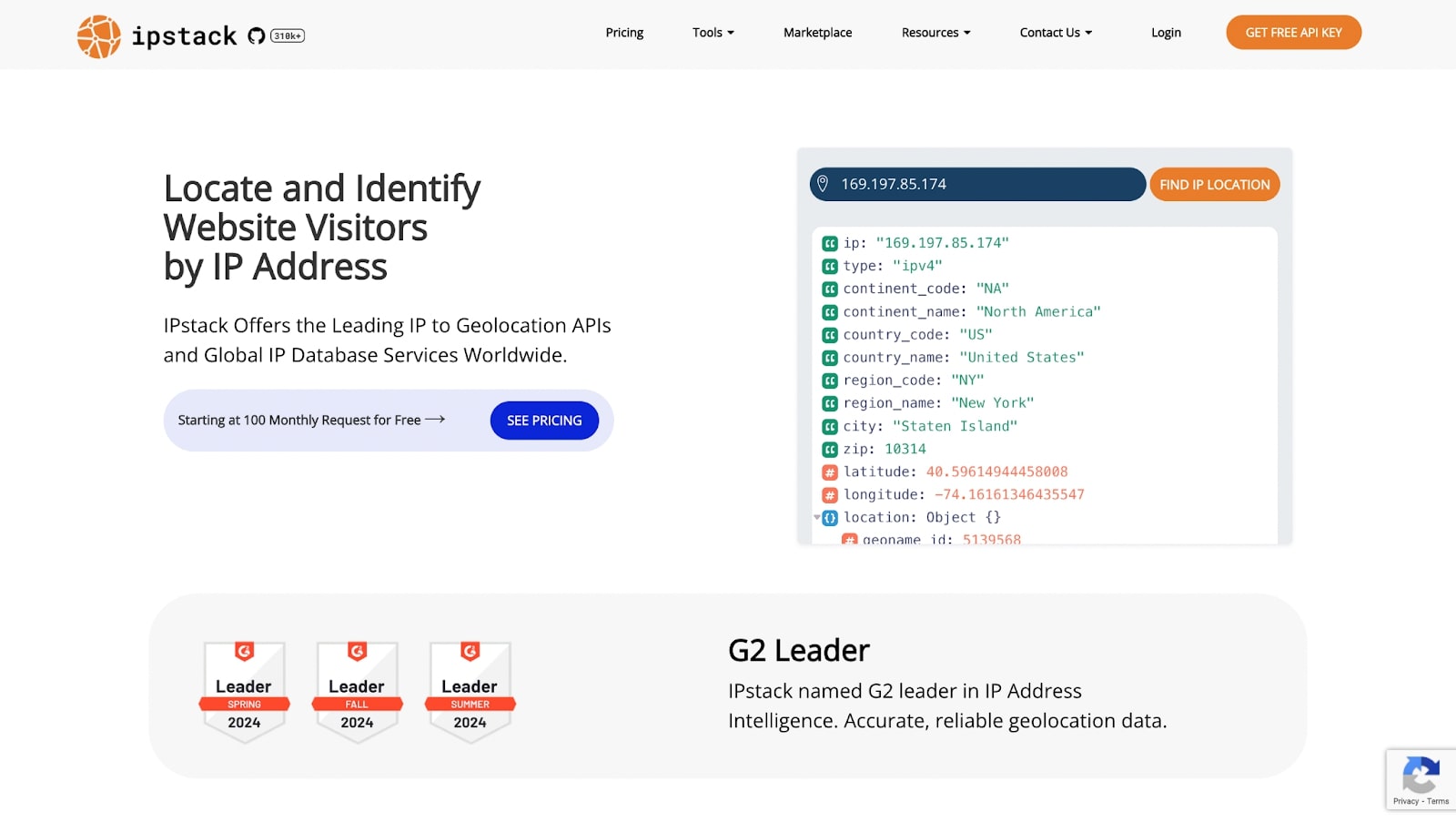Image resolution: width=1456 pixels, height=822 pixels.
Task: Open the reCAPTCHA Terms link
Action: click(1438, 802)
